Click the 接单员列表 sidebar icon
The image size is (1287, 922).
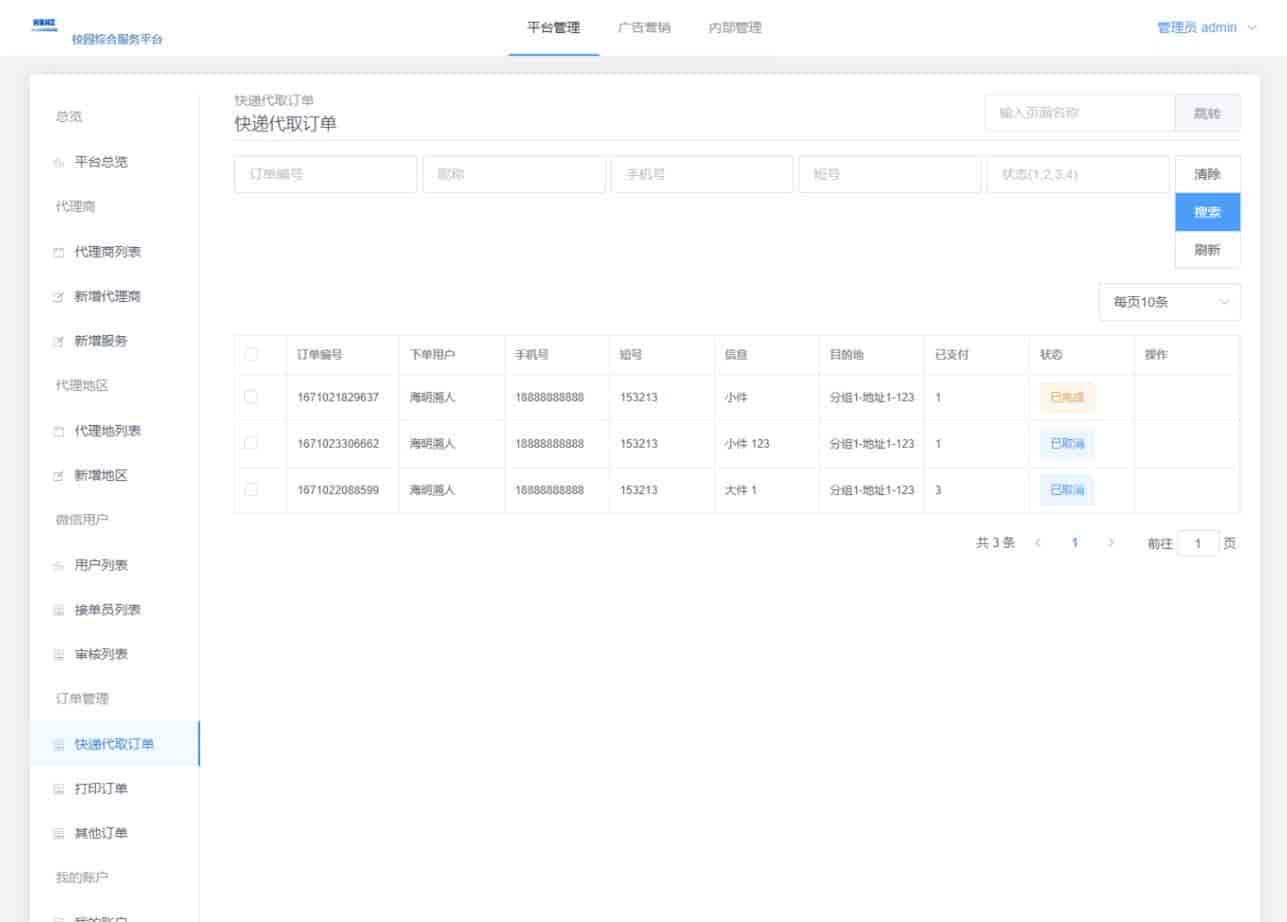pyautogui.click(x=58, y=610)
